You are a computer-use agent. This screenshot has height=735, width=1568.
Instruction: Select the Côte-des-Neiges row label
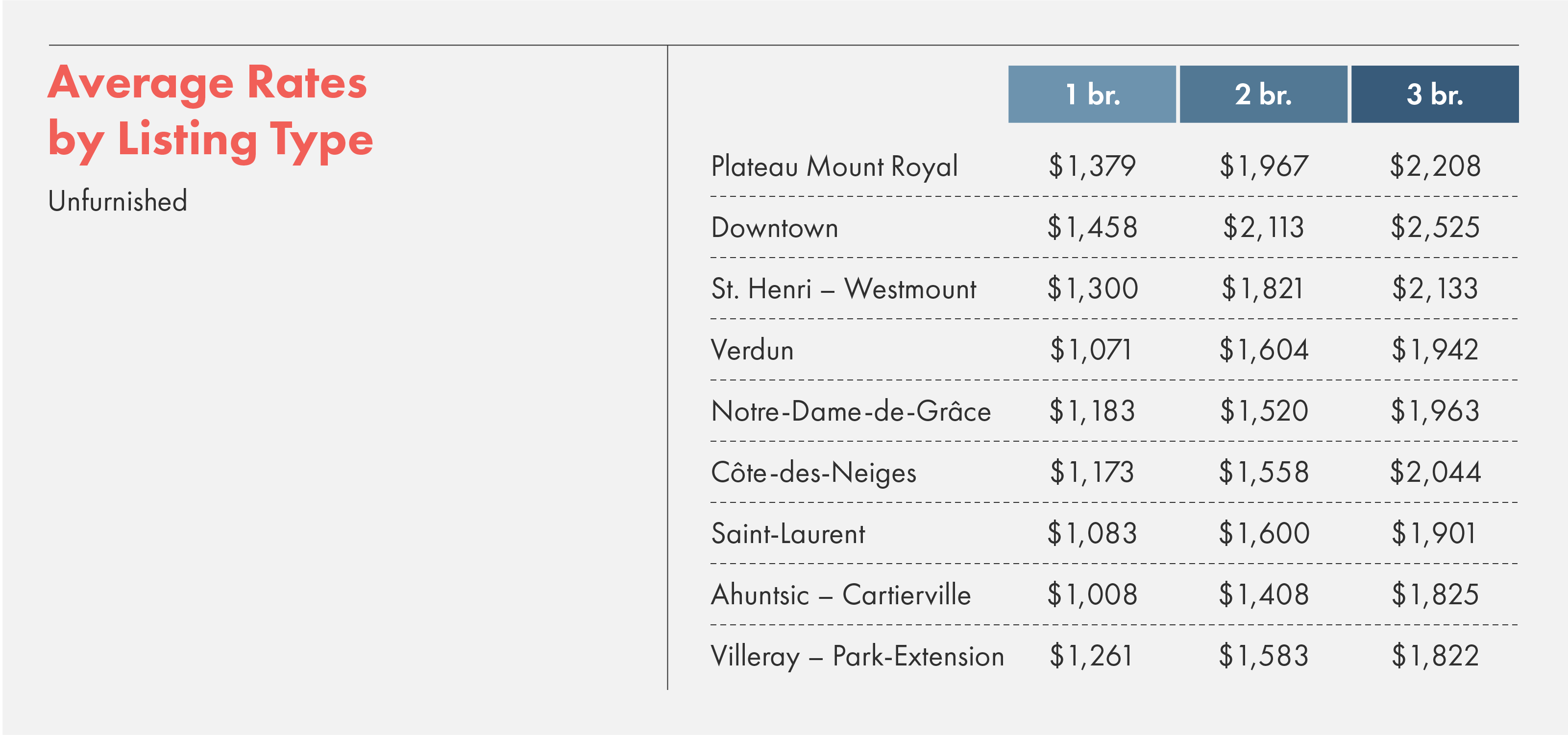pos(814,472)
